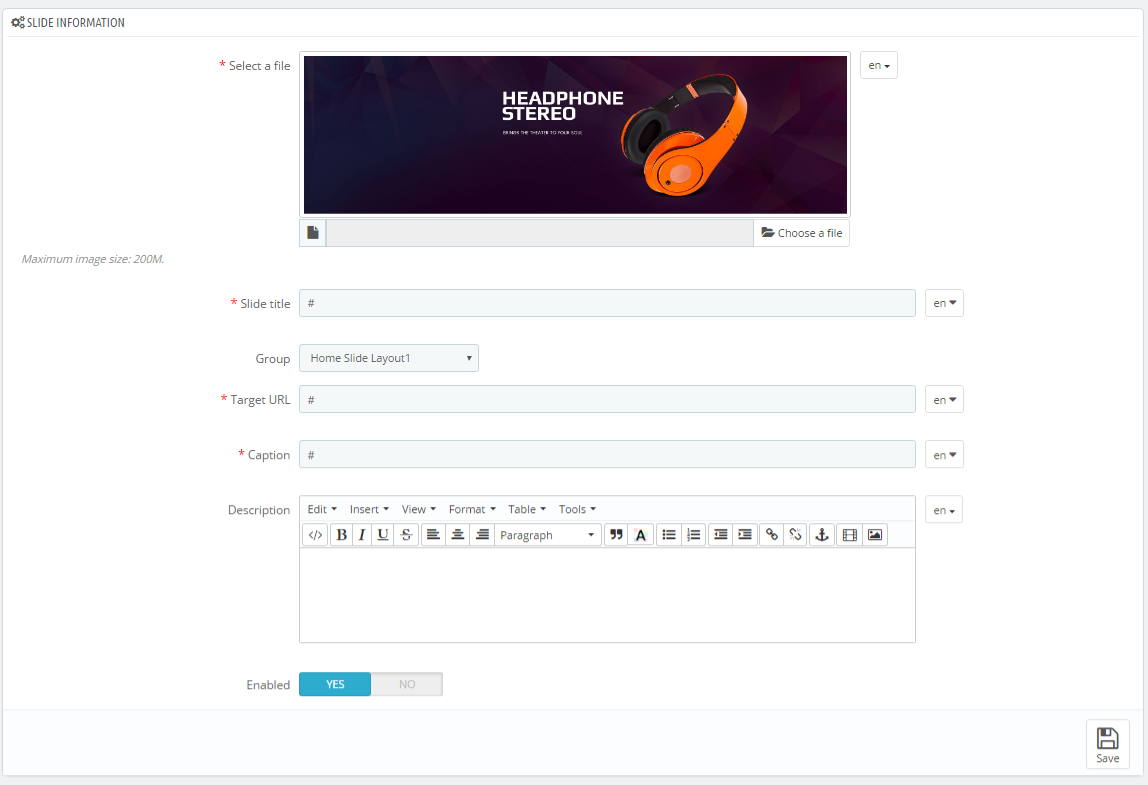Click the file path field beside Choose a file
This screenshot has width=1148, height=785.
(x=540, y=233)
